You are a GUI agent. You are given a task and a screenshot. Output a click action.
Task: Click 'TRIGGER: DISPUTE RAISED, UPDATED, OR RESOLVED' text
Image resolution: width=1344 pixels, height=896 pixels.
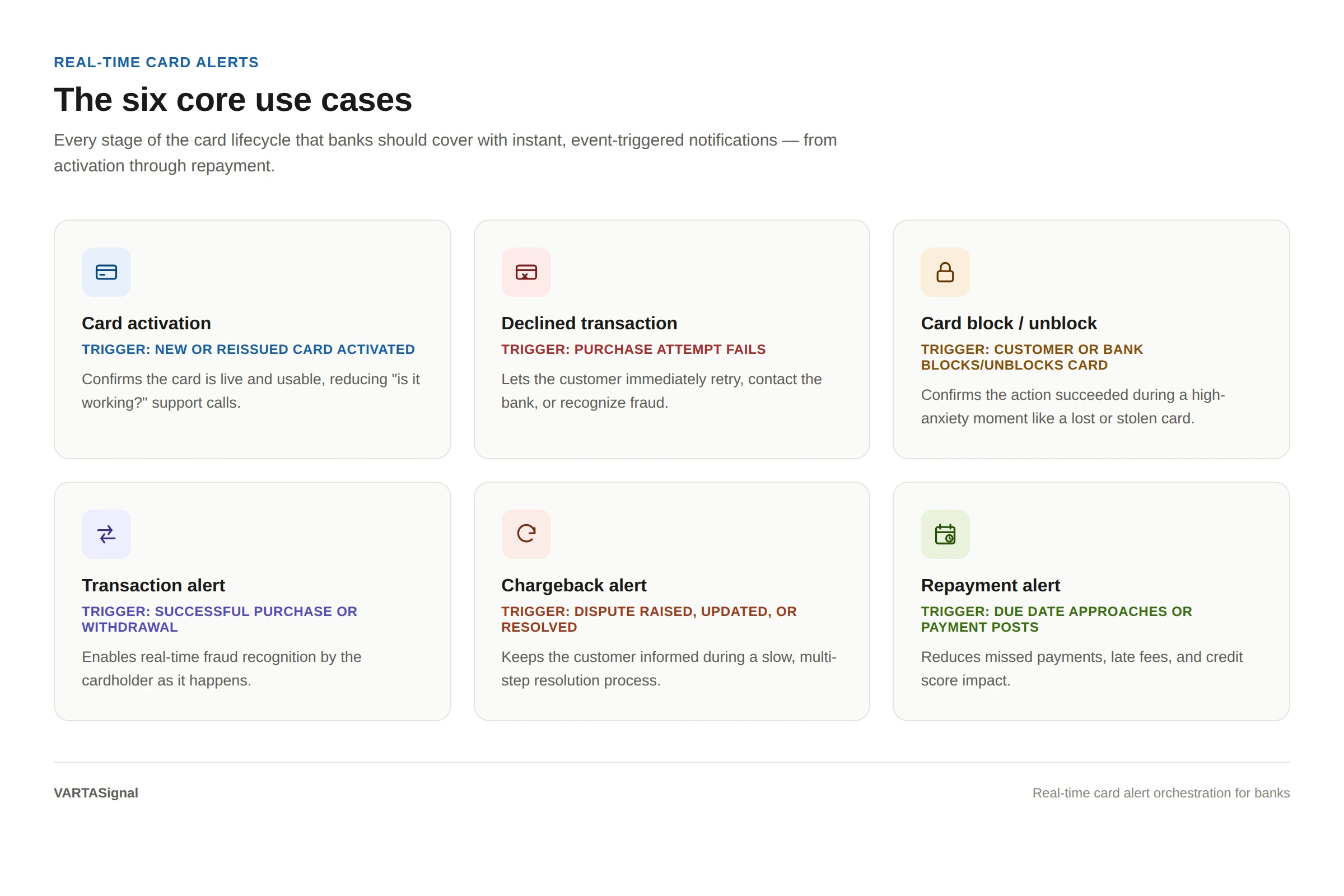pyautogui.click(x=648, y=619)
